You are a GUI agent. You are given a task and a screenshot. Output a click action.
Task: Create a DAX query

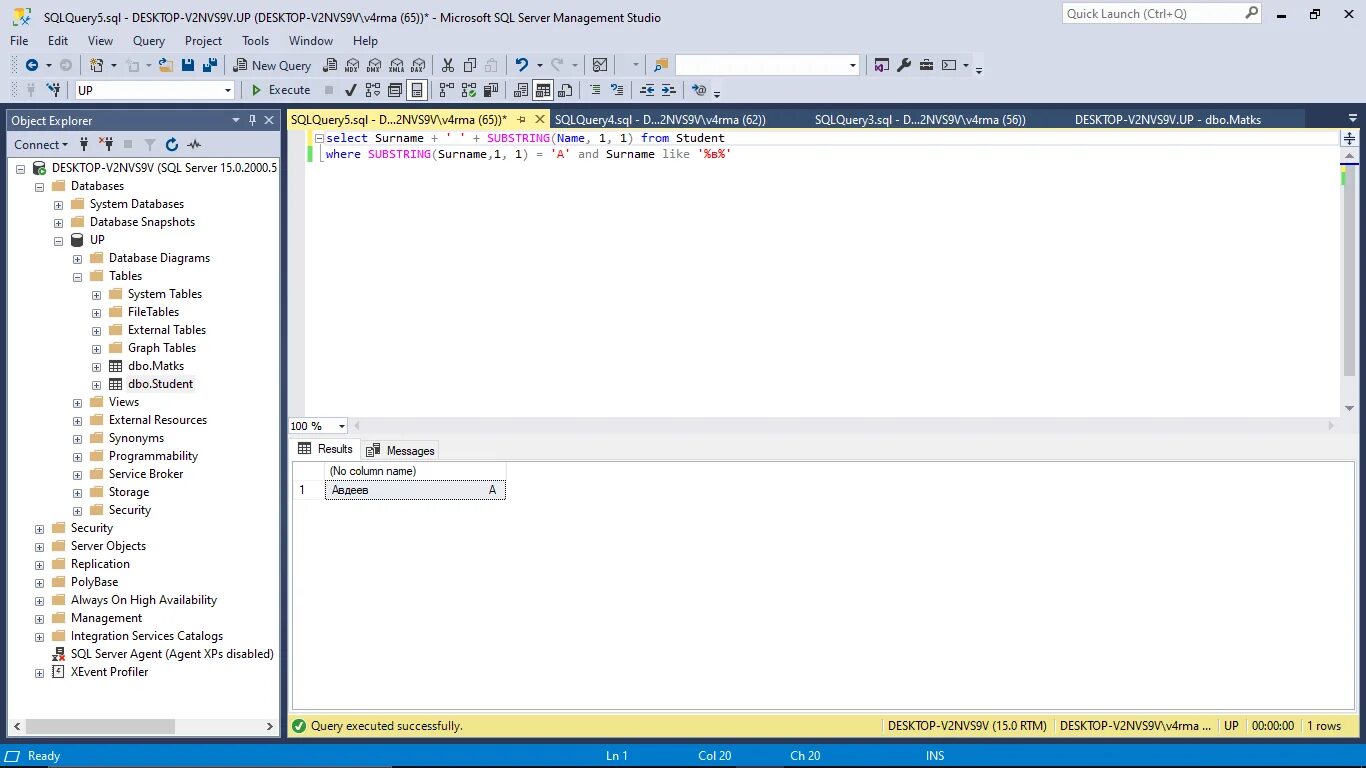[x=418, y=65]
